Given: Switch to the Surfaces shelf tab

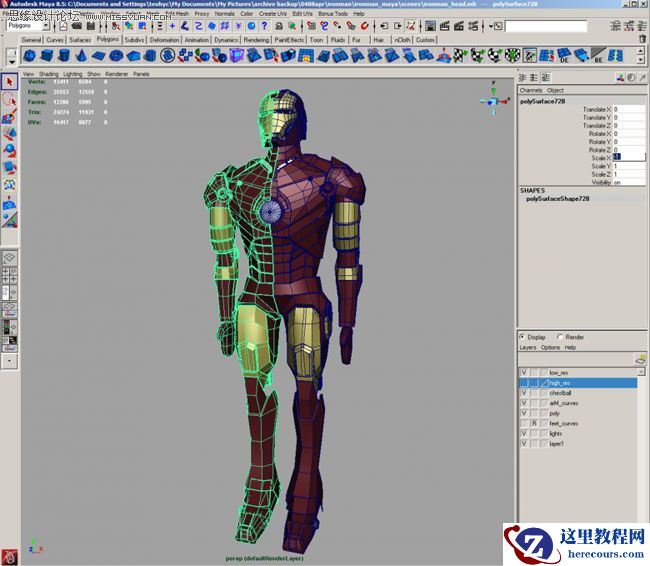Looking at the screenshot, I should pyautogui.click(x=80, y=40).
